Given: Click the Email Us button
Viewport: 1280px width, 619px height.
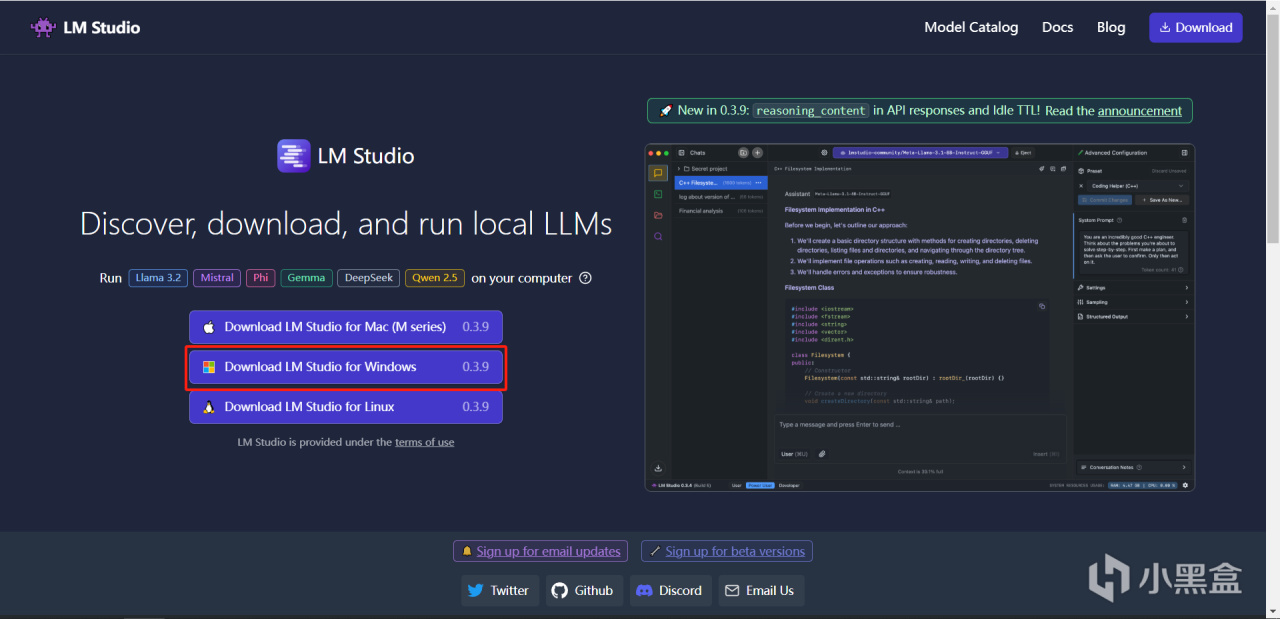Looking at the screenshot, I should (761, 590).
